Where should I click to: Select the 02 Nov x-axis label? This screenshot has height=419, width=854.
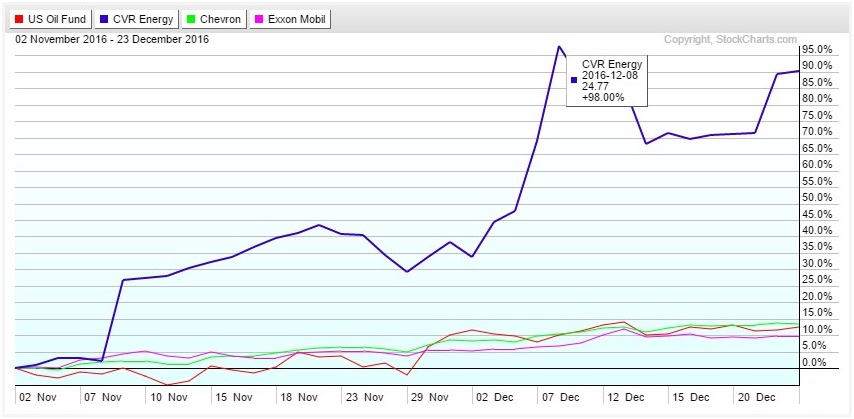(x=36, y=396)
